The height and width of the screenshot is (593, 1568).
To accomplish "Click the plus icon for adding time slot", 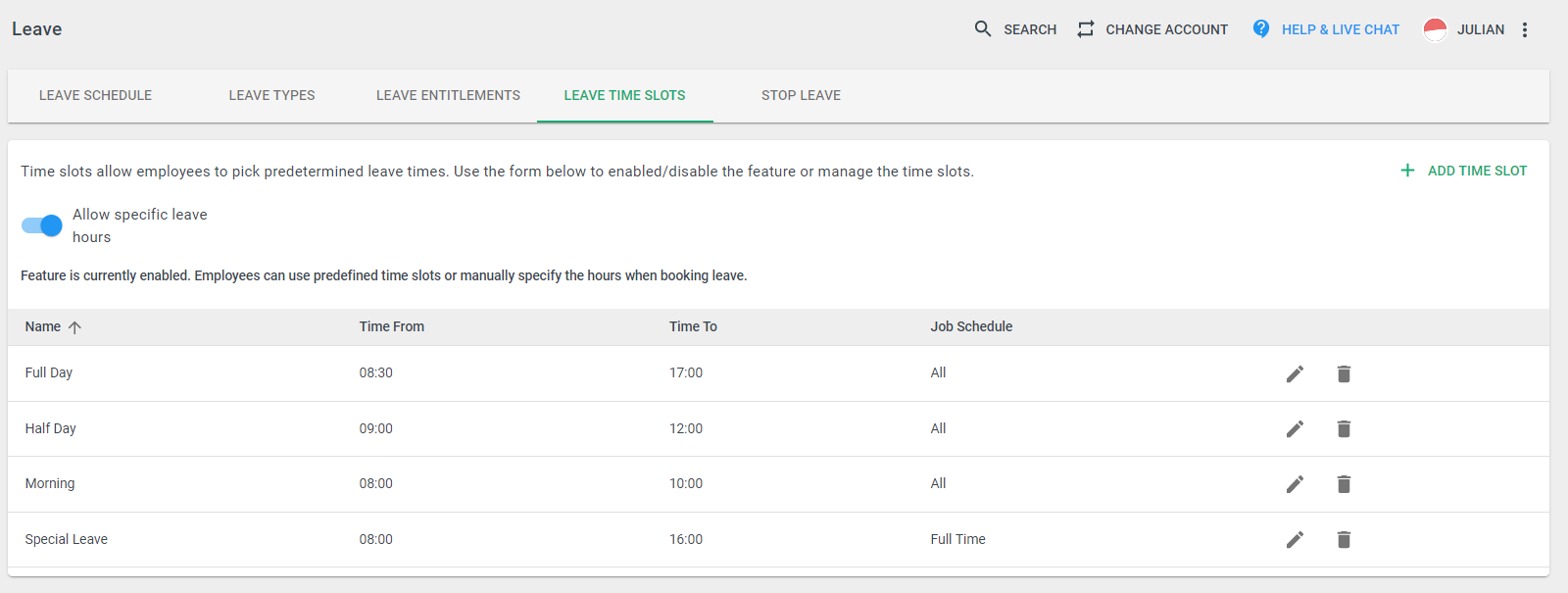I will pos(1407,171).
